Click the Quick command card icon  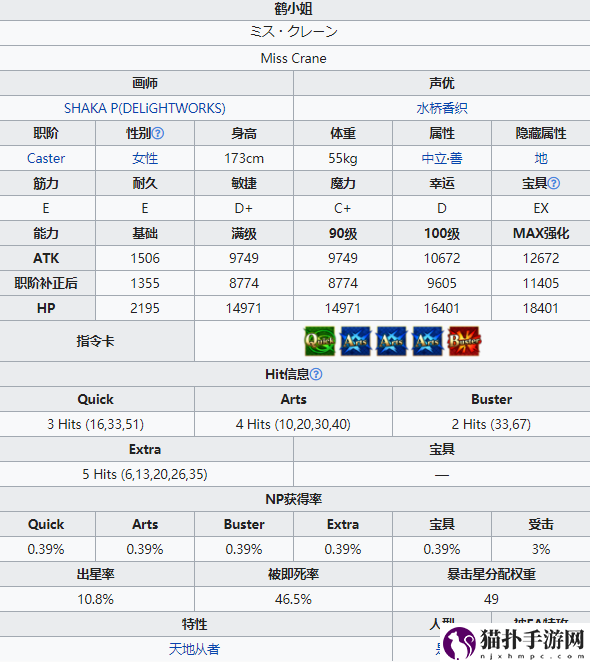[x=320, y=341]
